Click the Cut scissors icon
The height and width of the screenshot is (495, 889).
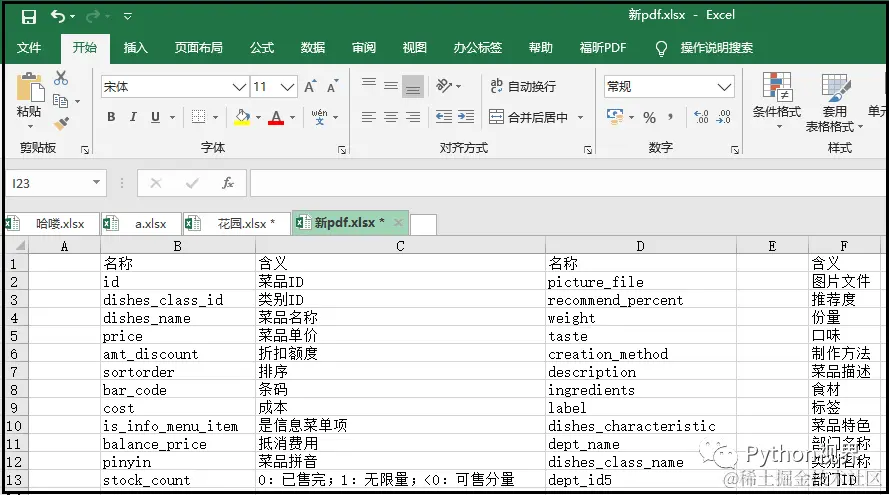(x=61, y=78)
